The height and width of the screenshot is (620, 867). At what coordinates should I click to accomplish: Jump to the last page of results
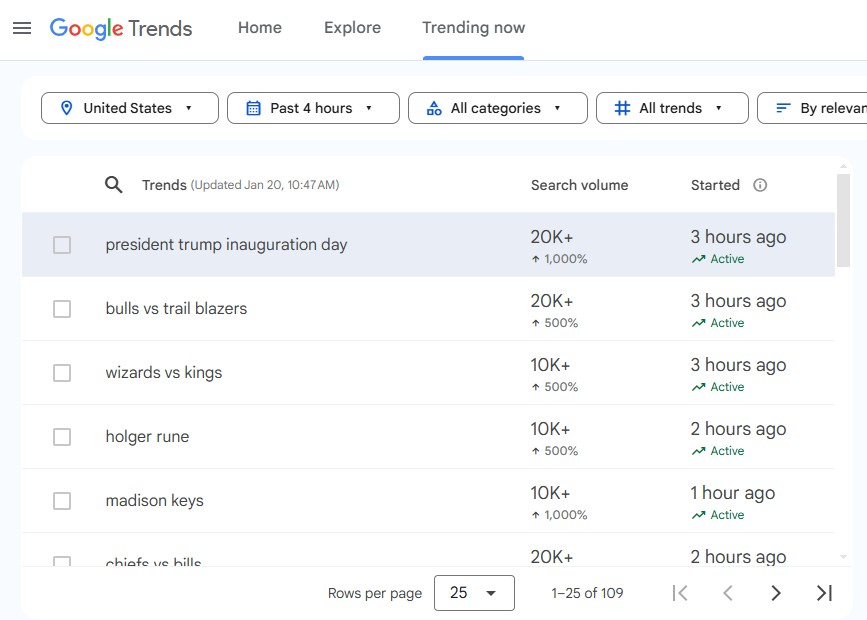824,593
